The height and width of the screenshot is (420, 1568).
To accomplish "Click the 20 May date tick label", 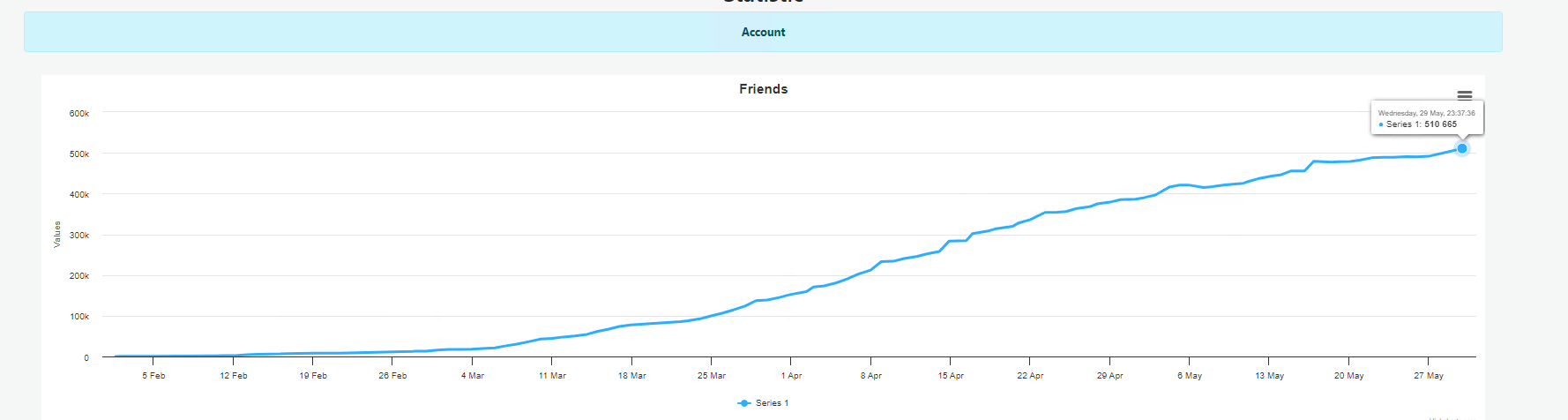I will coord(1348,376).
